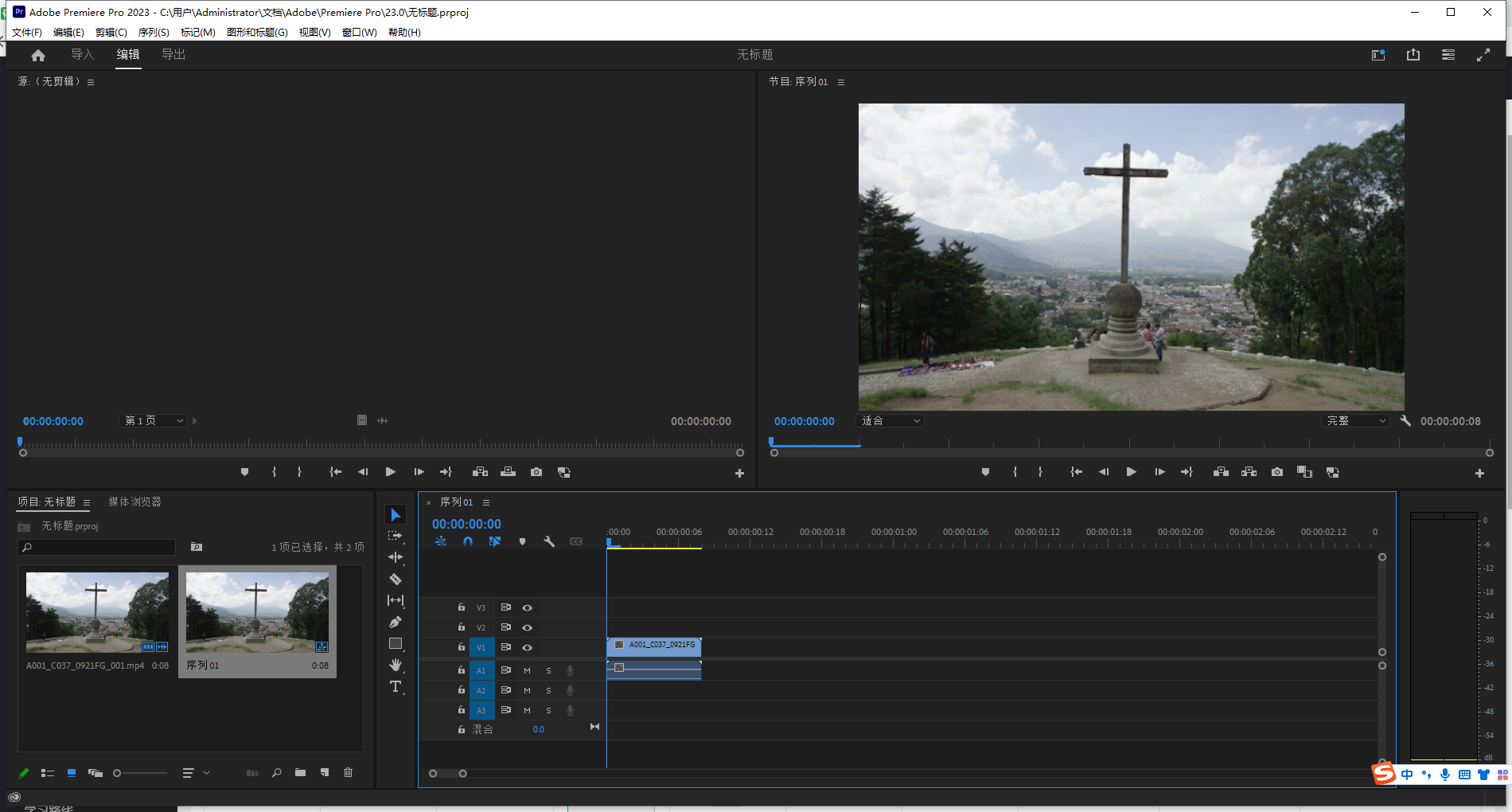Screen dimensions: 1512x812
Task: Open the zoom level dropdown 适合
Action: (x=890, y=420)
